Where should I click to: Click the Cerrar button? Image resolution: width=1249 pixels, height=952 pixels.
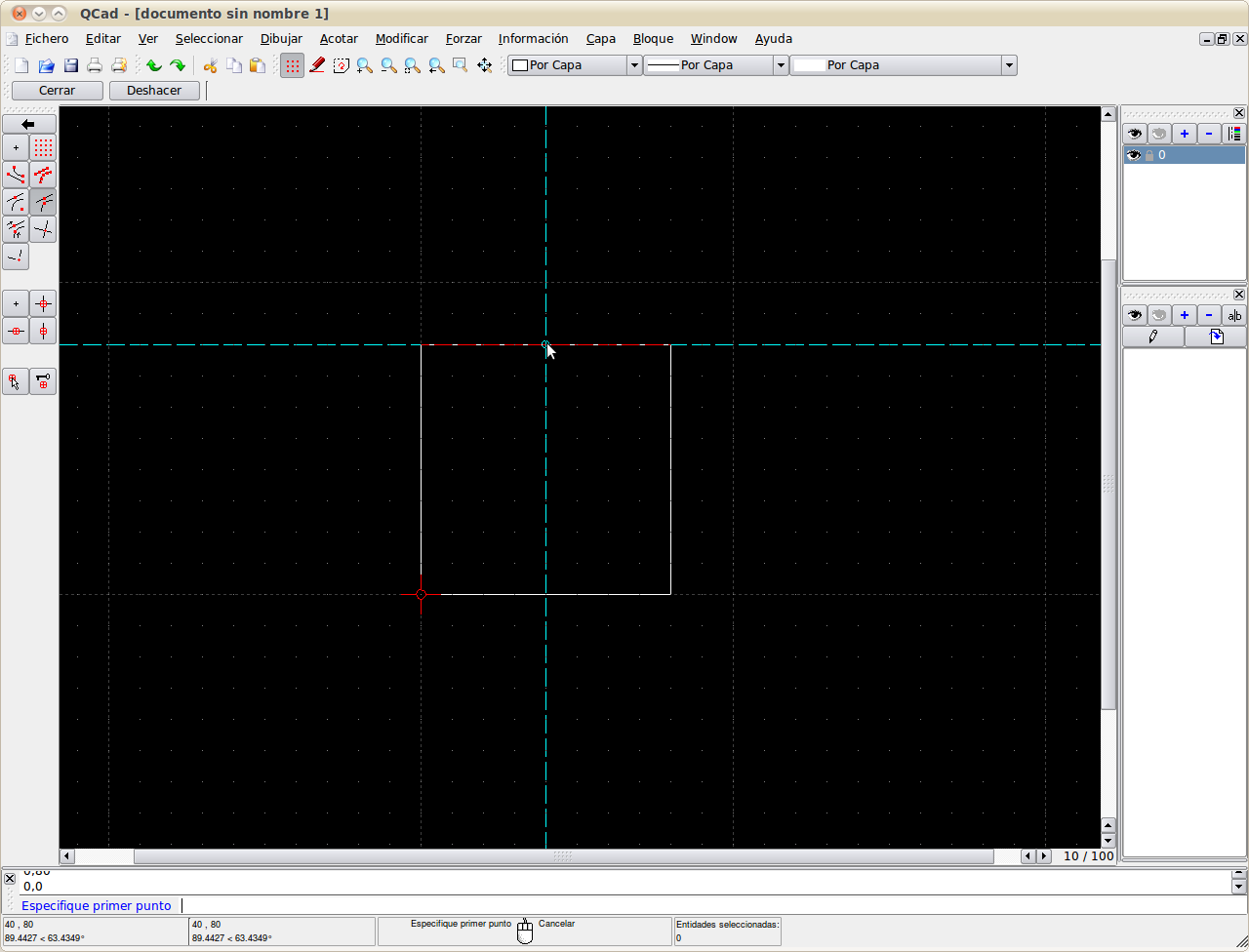point(56,90)
